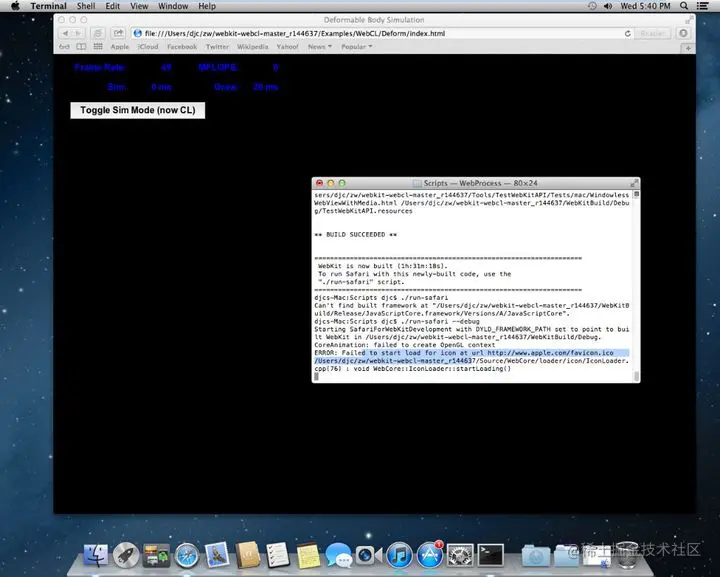
Task: Open Trash in the Dock
Action: coord(627,555)
